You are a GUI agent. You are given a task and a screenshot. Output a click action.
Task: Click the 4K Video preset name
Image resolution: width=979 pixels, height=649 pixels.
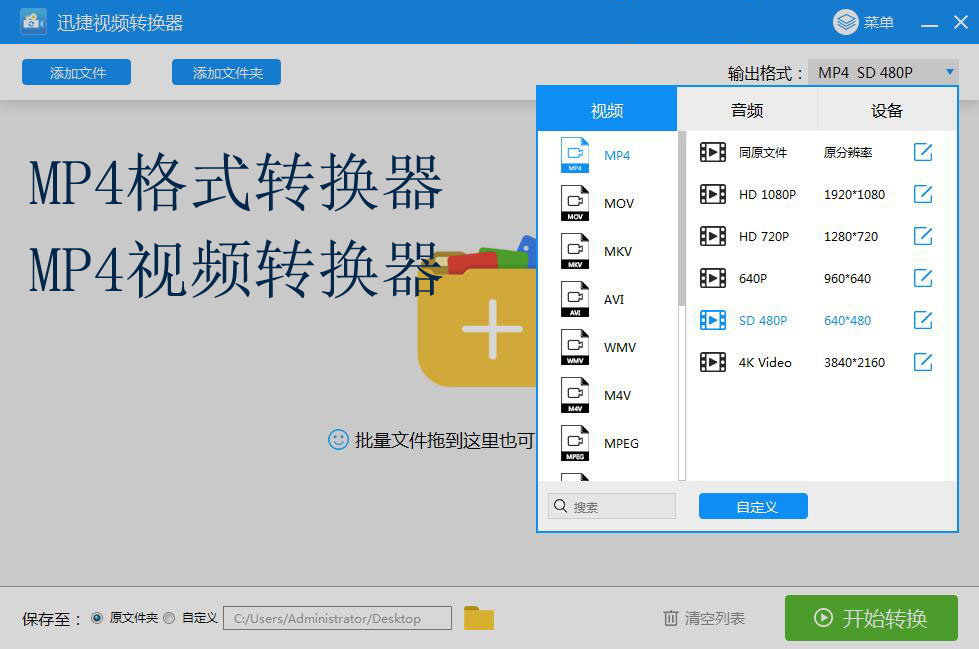click(765, 362)
